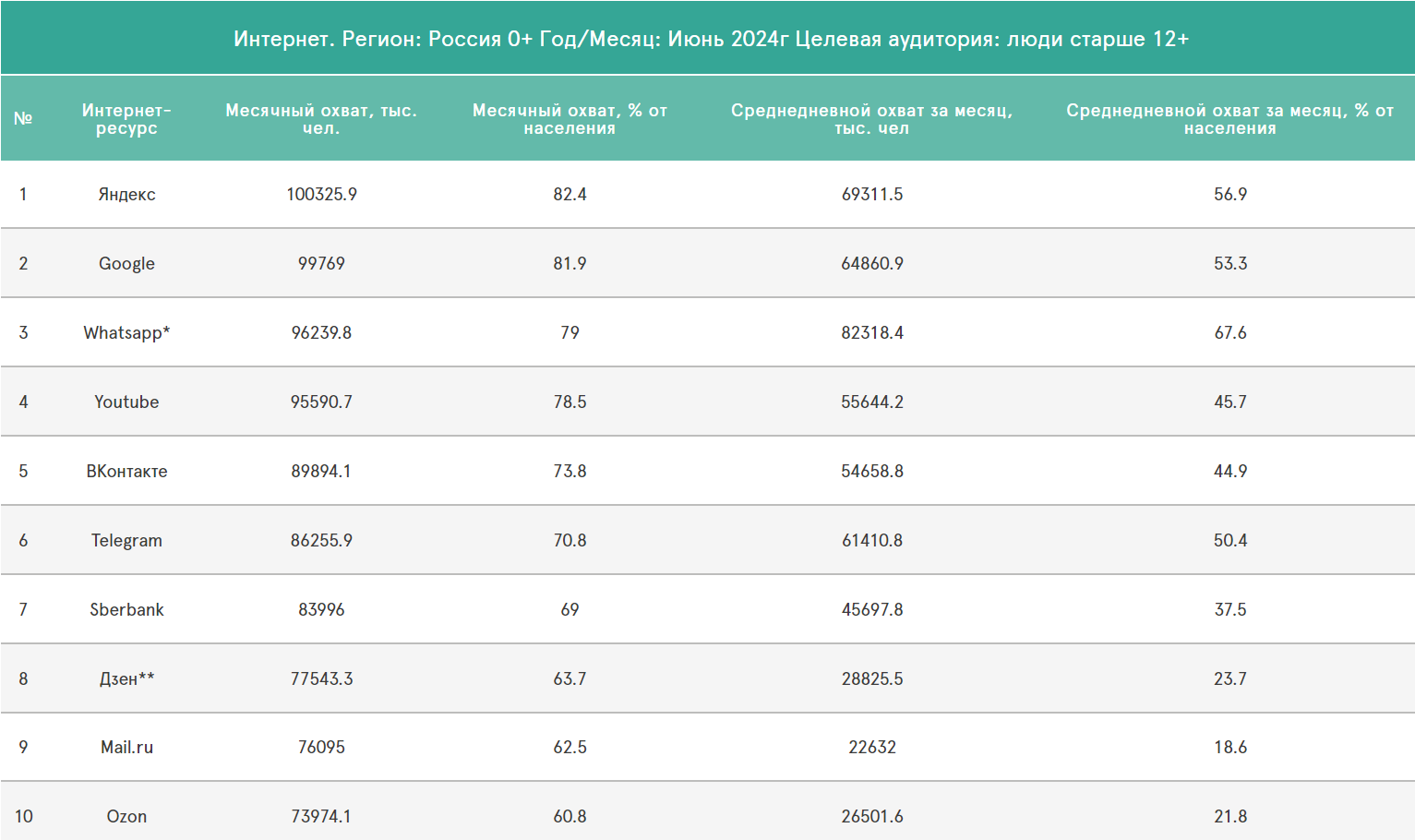Click the percentage '63.7' in Дзен row
Screen dimensions: 1415x840
pos(570,678)
